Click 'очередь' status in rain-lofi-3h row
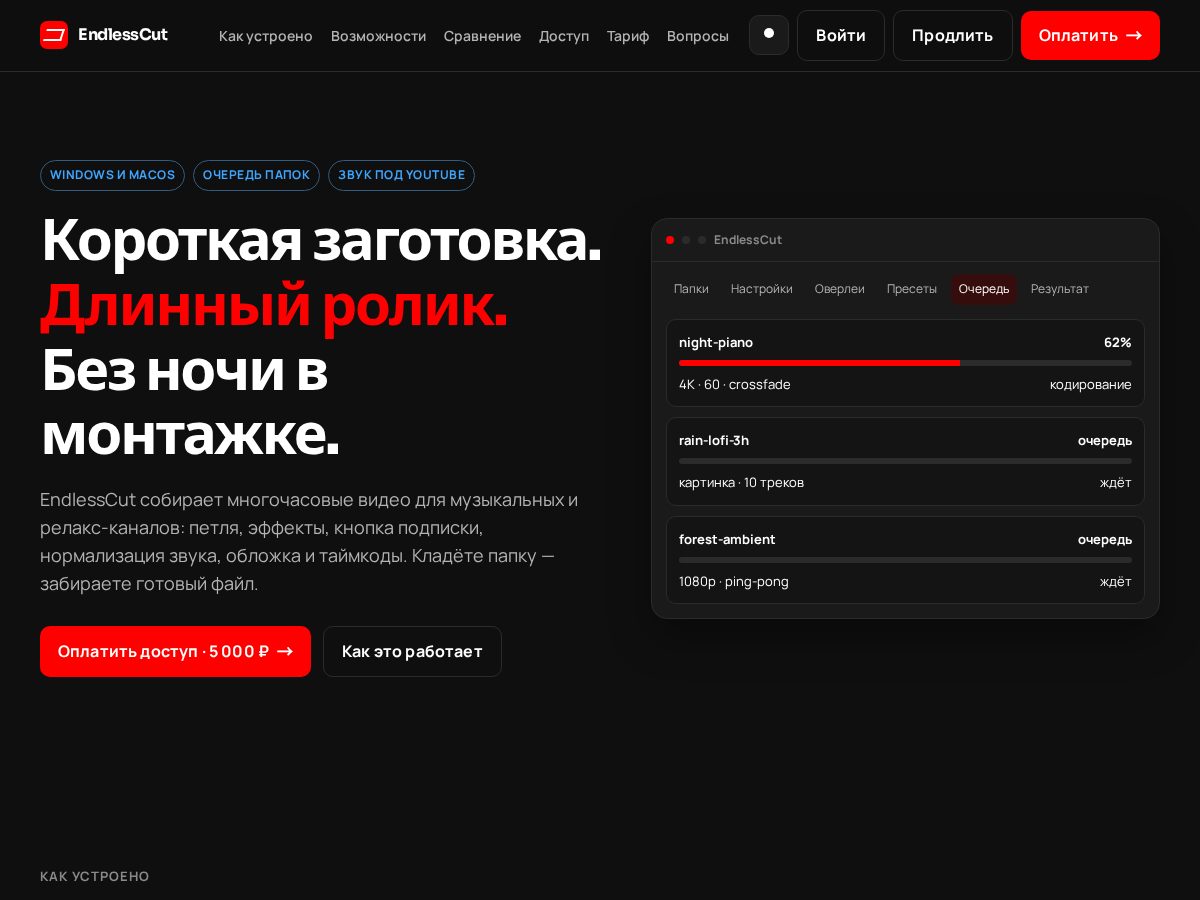Screen dimensions: 1200x900 pyautogui.click(x=1105, y=440)
